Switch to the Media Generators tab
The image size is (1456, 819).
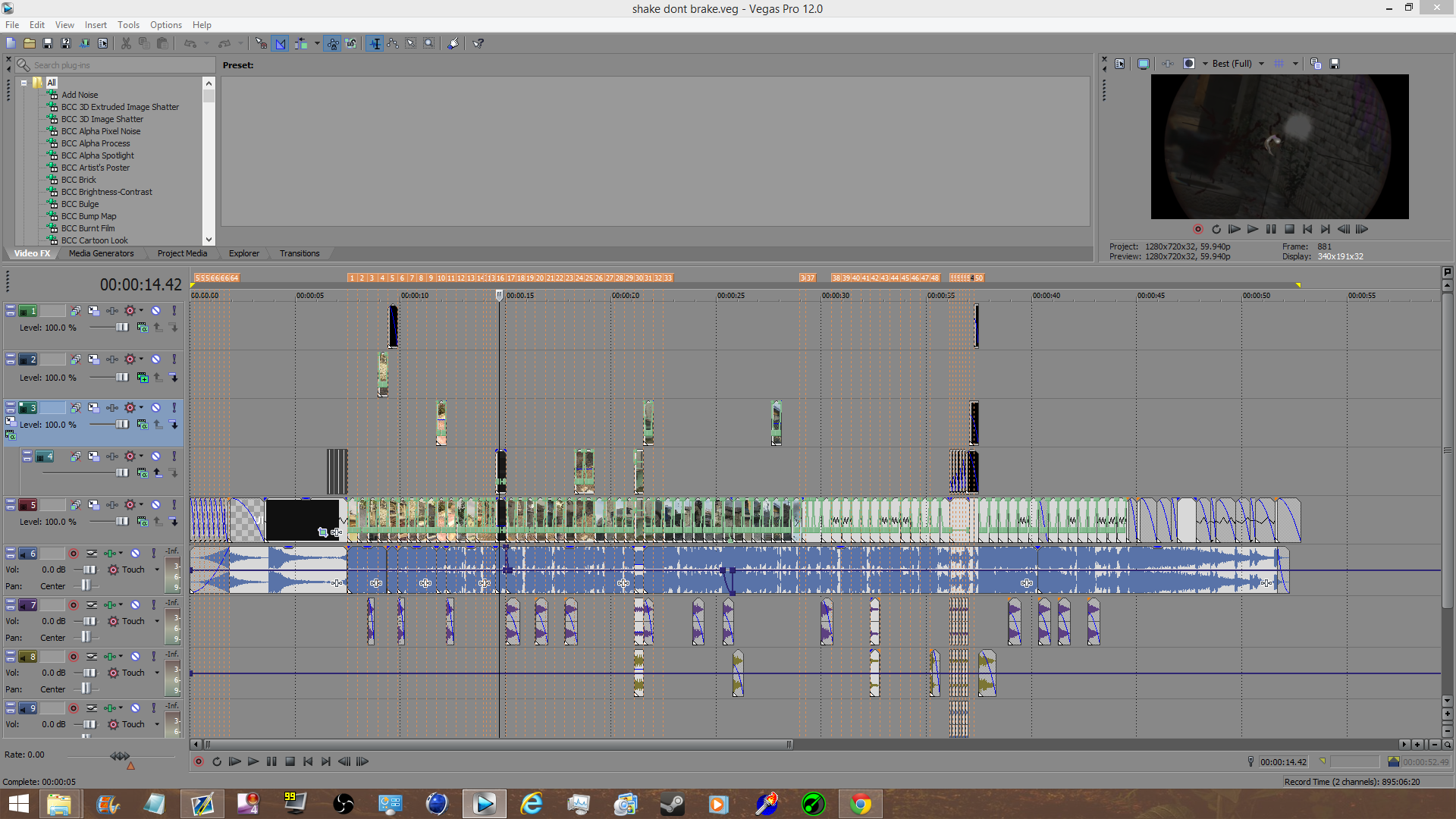pyautogui.click(x=101, y=253)
